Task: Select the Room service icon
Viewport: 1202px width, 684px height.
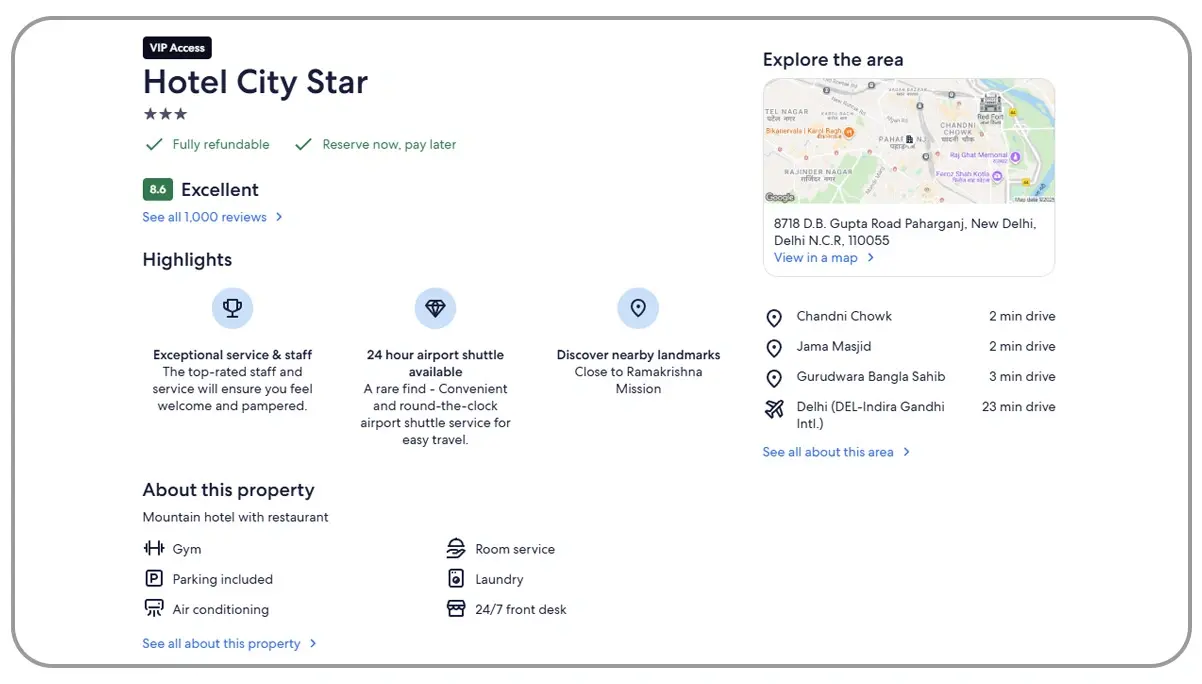Action: coord(456,549)
